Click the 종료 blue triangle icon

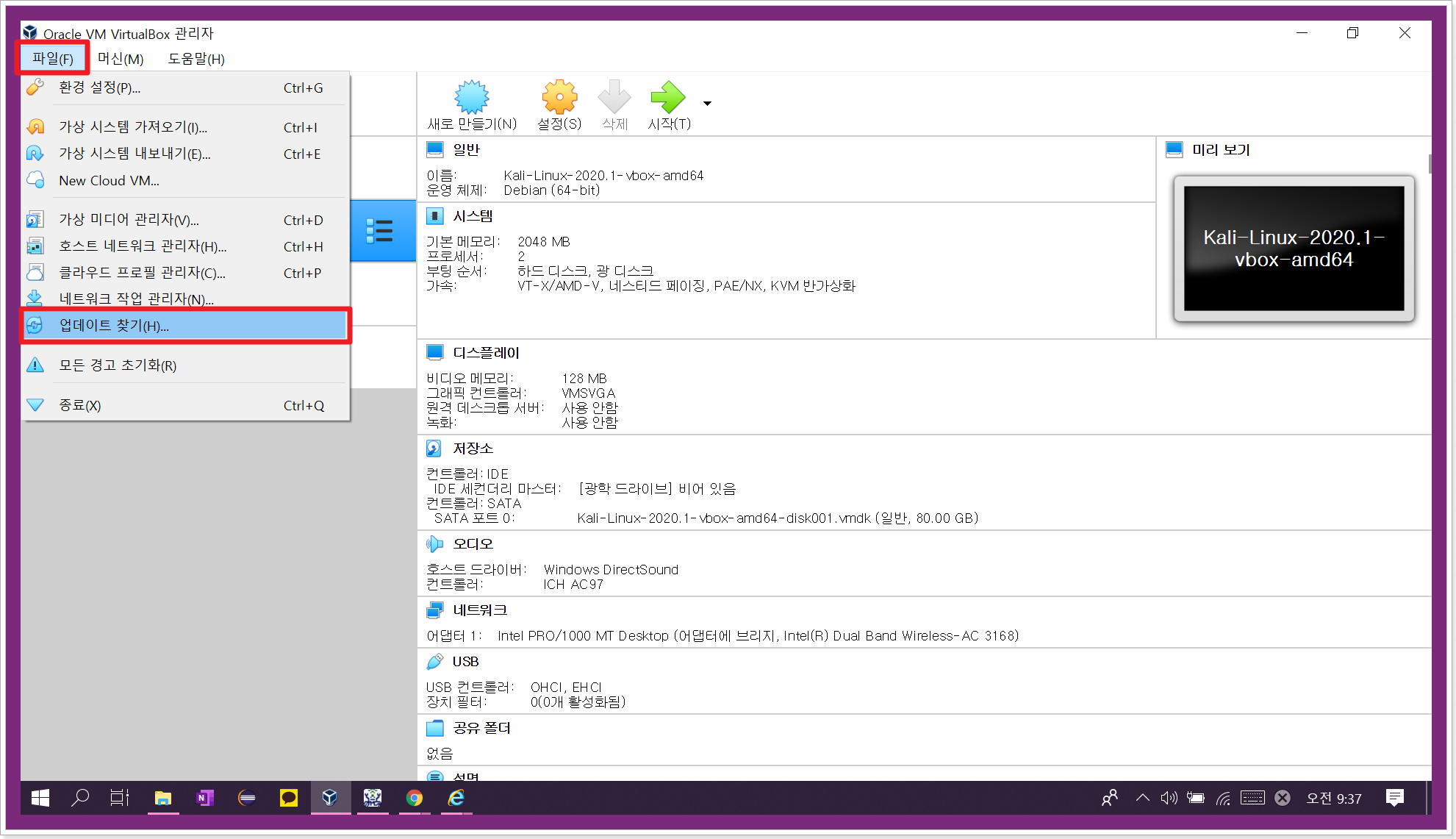[x=35, y=405]
